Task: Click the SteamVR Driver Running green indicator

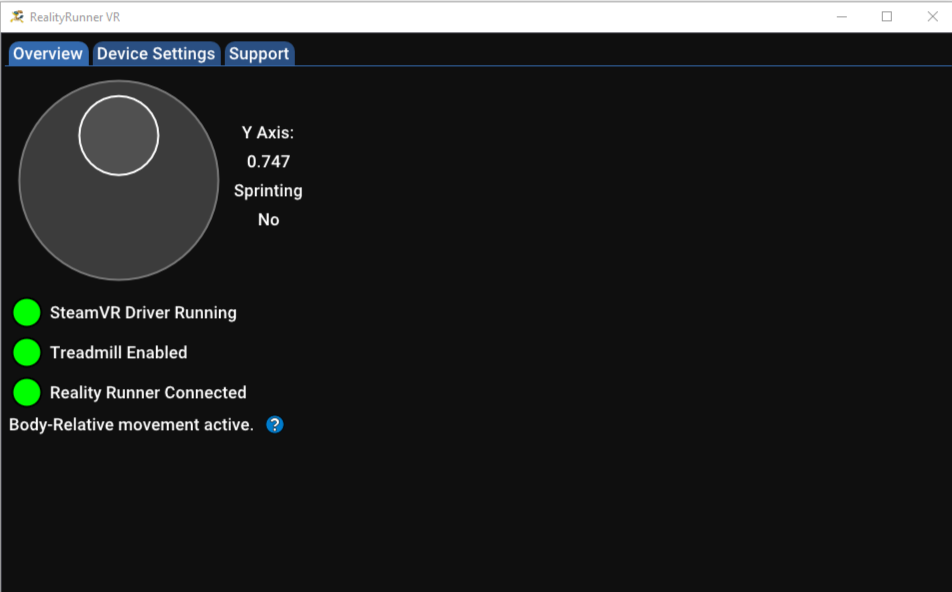Action: (x=27, y=313)
